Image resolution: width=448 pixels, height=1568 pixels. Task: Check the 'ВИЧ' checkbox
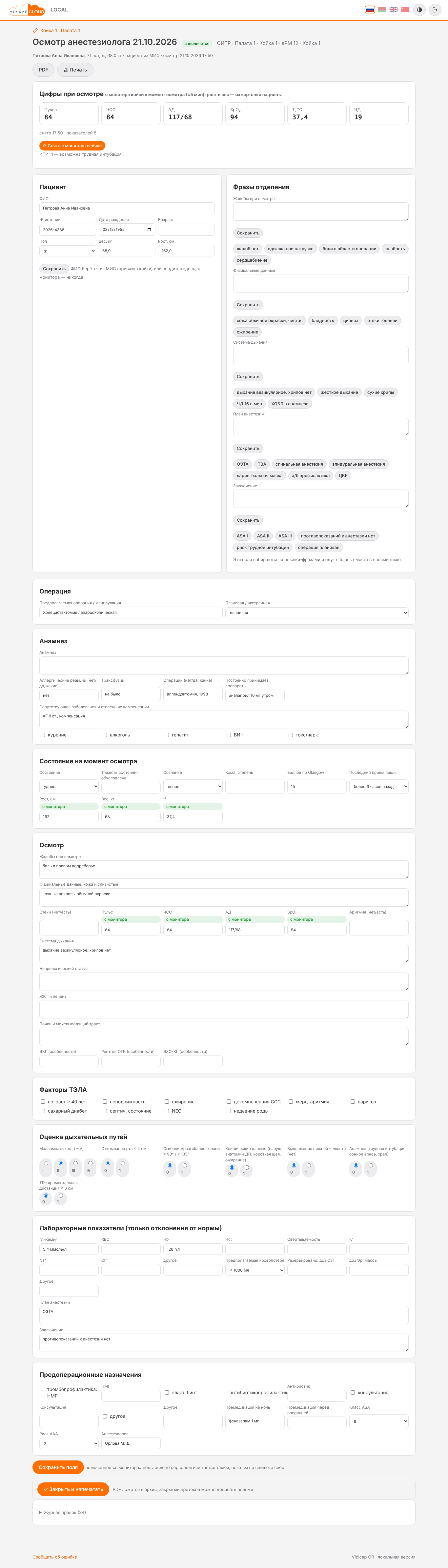pos(229,735)
